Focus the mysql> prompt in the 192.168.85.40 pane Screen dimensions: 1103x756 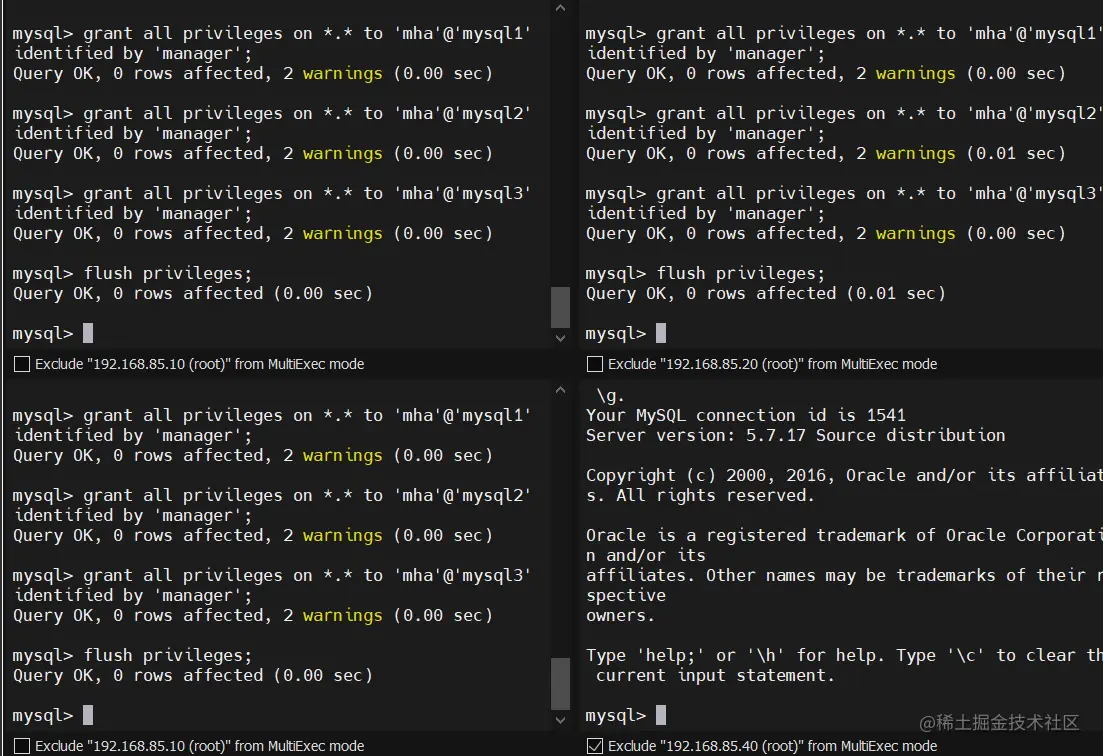tap(625, 715)
